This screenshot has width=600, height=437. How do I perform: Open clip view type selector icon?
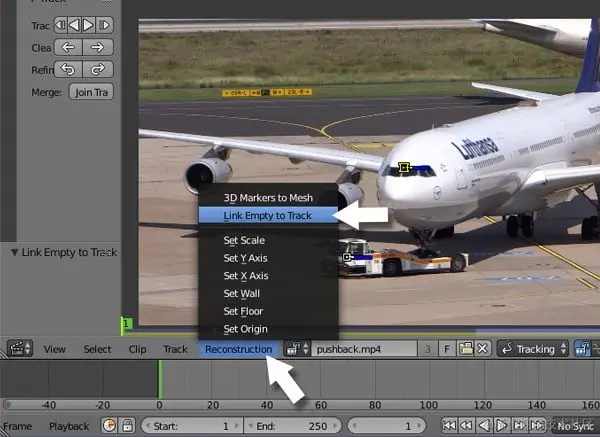(582, 349)
